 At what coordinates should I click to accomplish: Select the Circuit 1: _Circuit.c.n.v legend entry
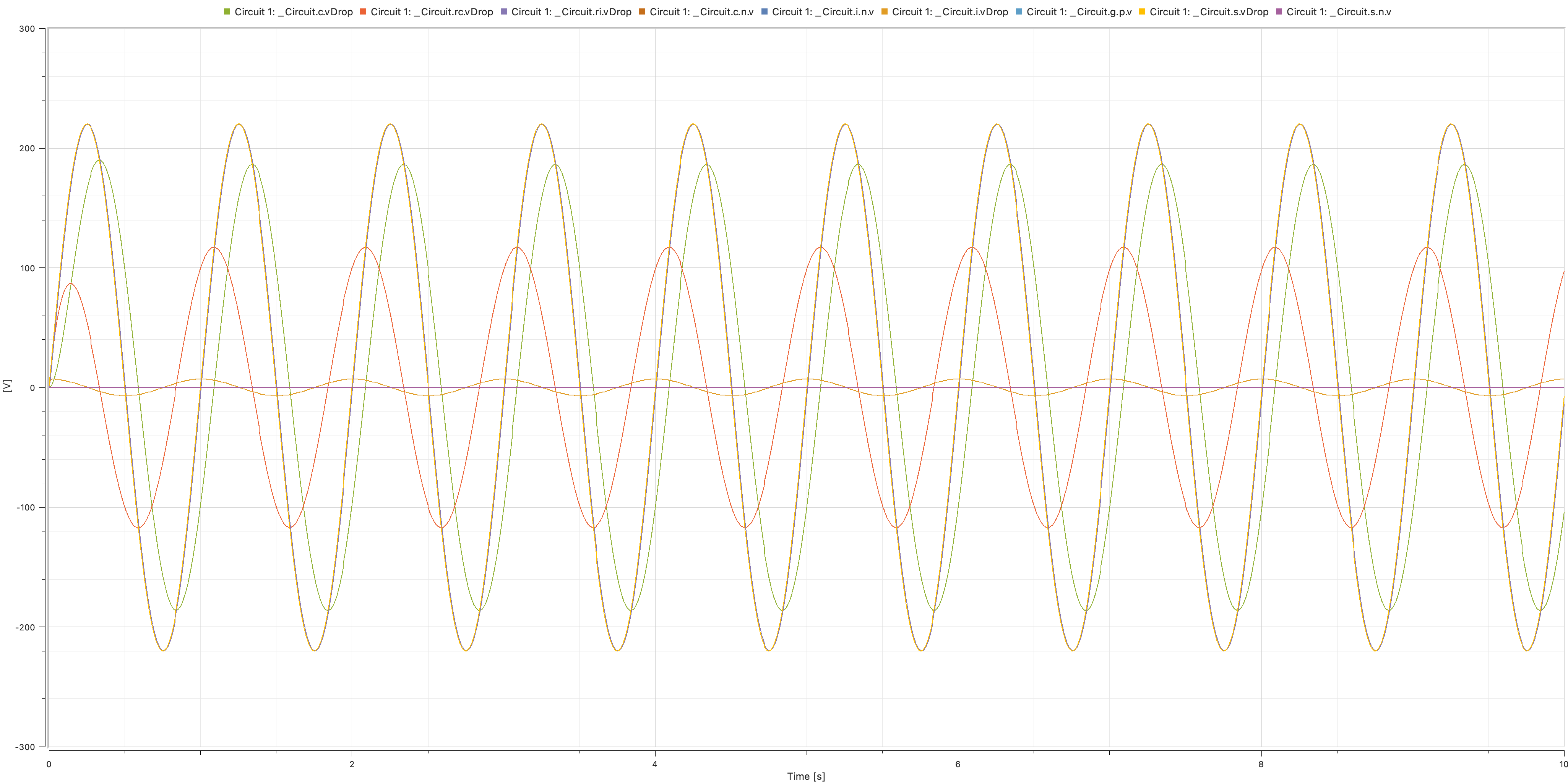click(x=701, y=11)
